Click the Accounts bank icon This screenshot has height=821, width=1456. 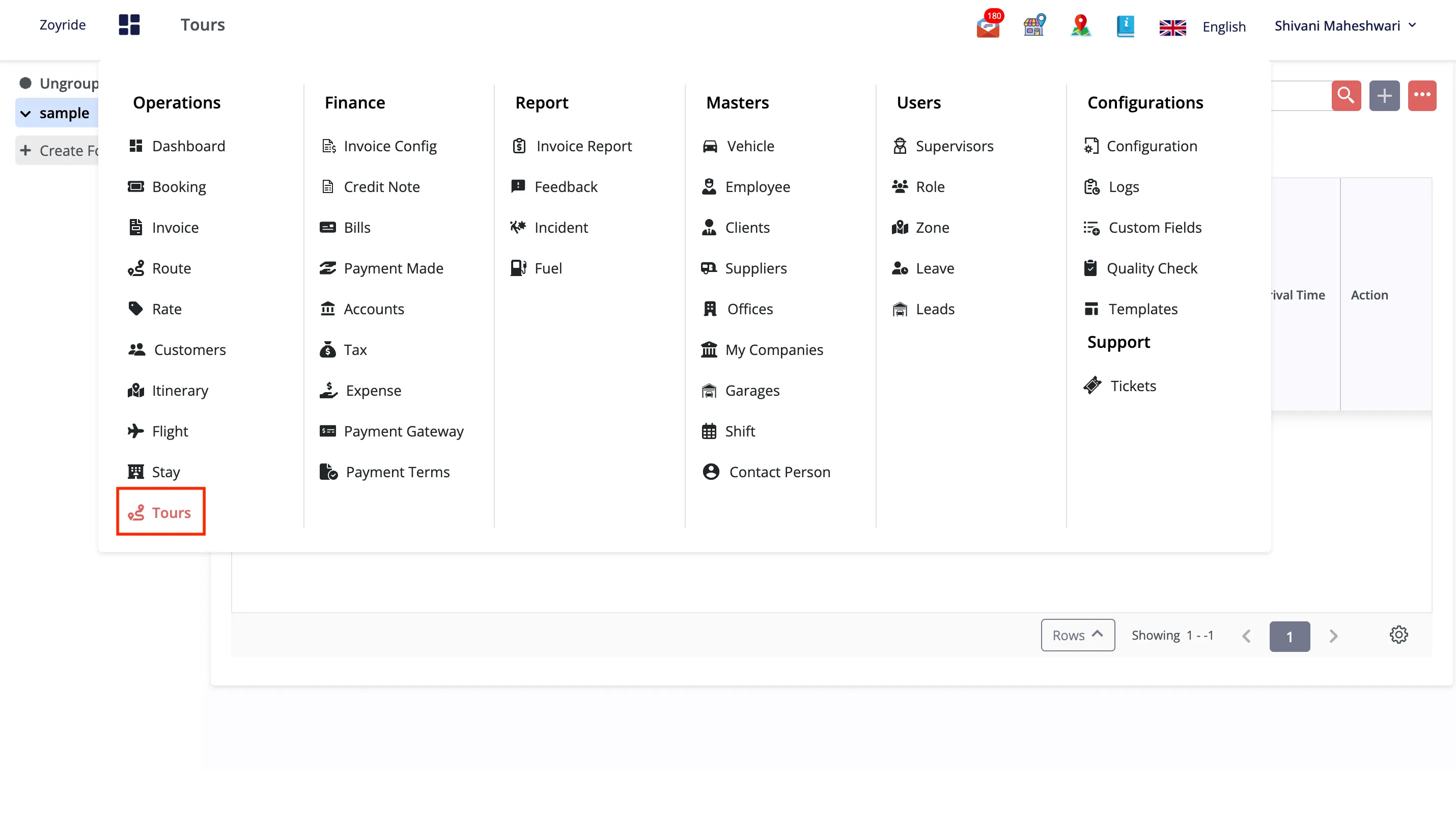point(328,309)
